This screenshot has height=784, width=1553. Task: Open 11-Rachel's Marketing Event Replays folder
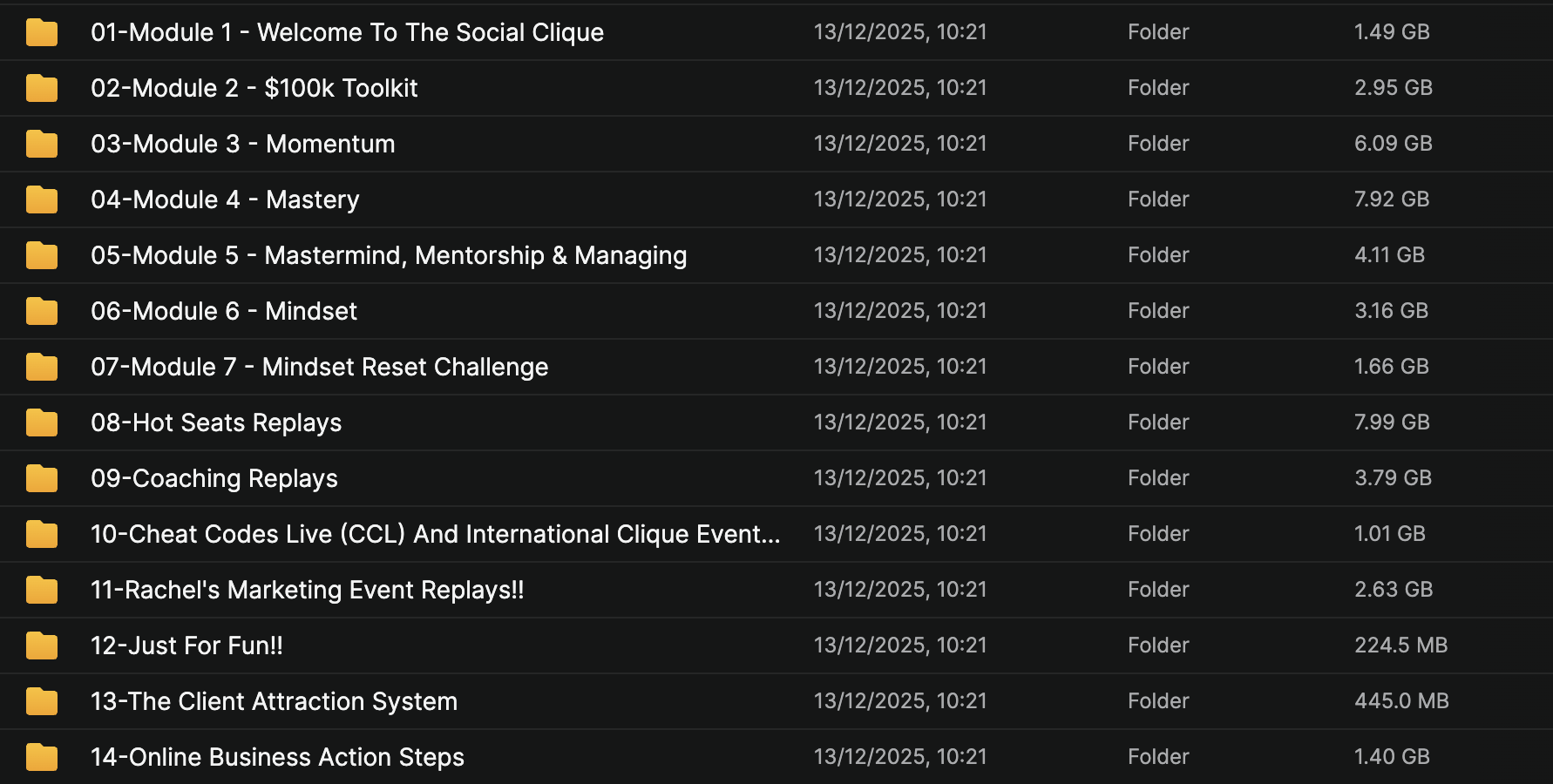(307, 590)
